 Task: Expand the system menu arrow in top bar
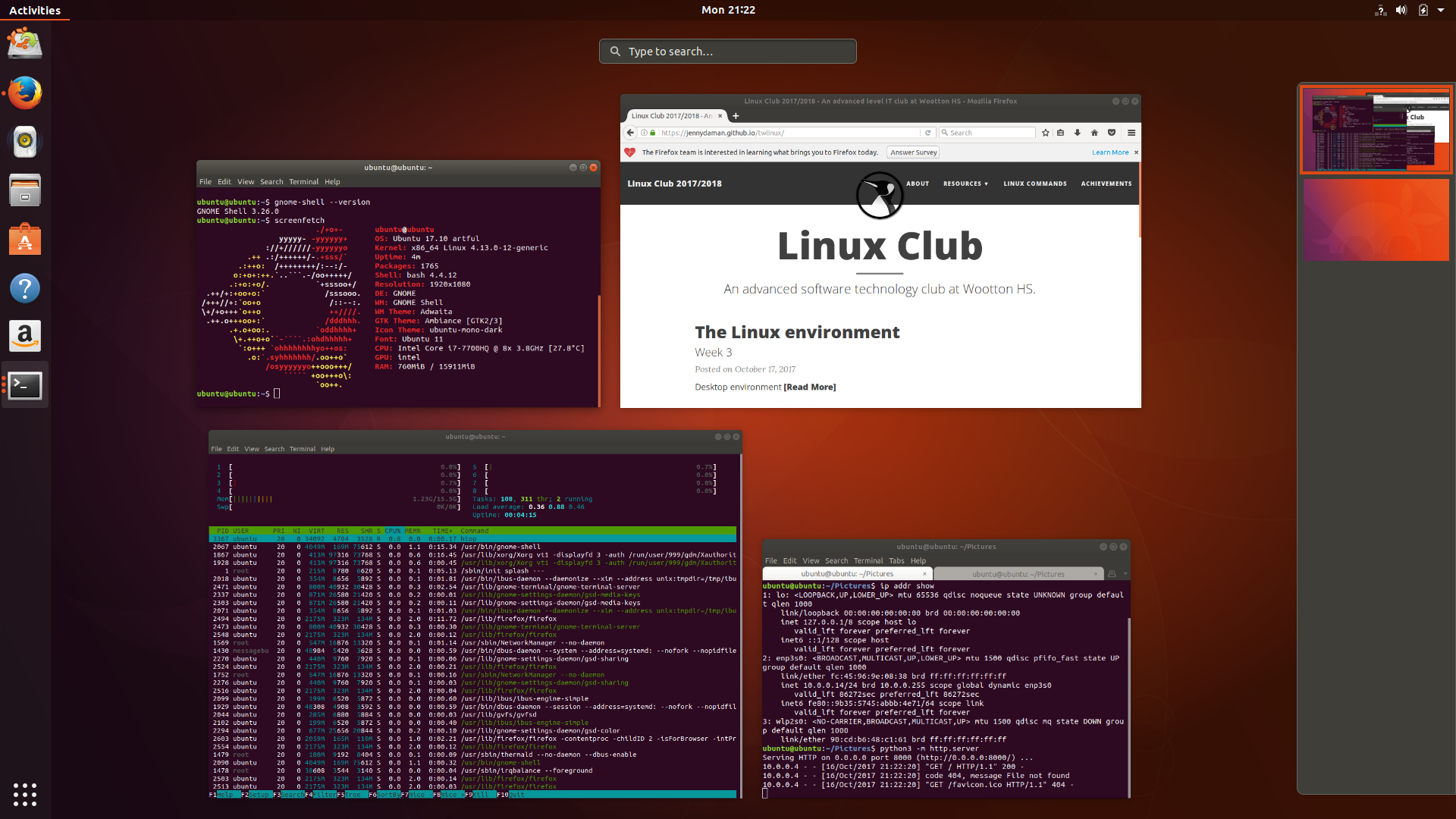point(1441,10)
